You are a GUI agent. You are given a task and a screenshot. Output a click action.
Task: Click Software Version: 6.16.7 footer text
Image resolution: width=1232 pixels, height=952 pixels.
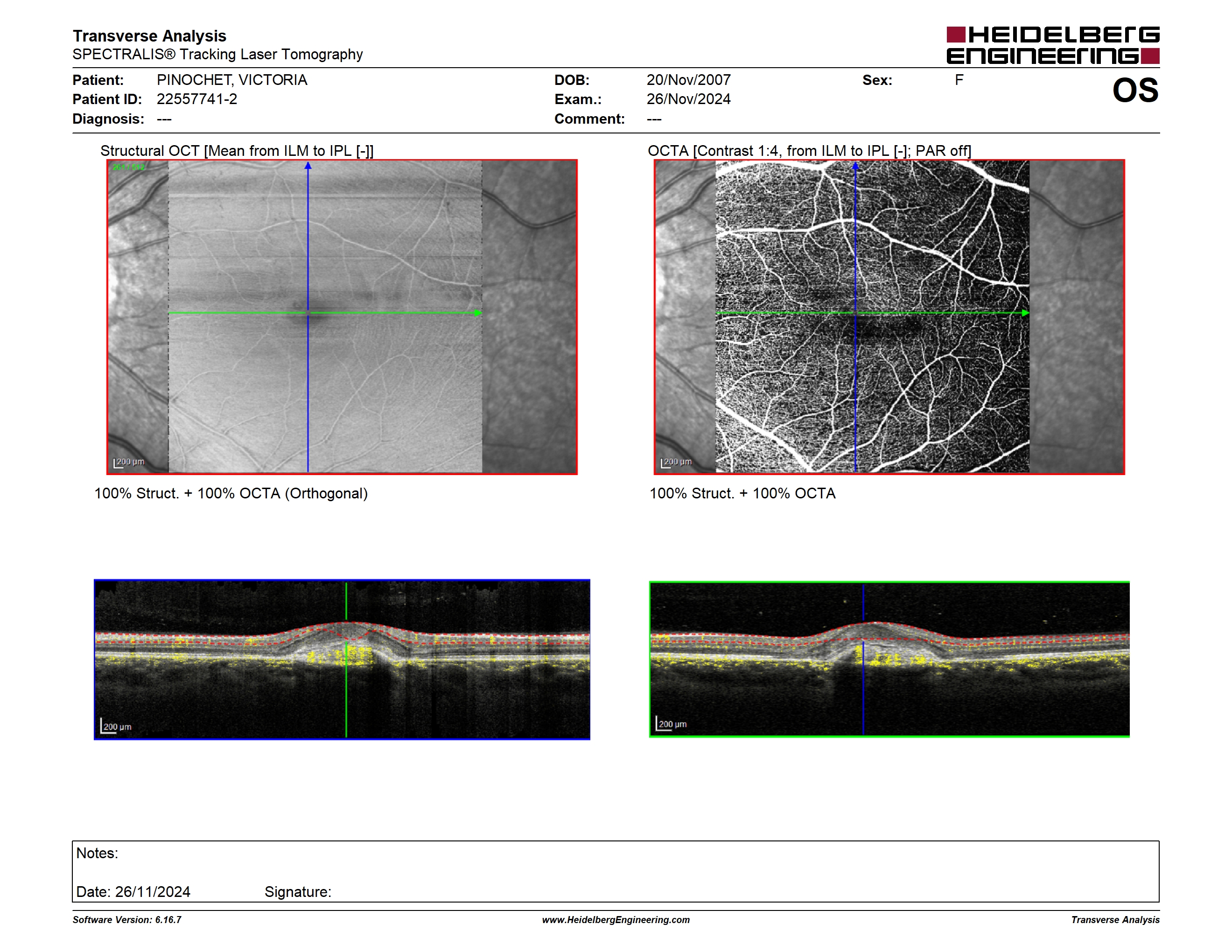tap(127, 920)
